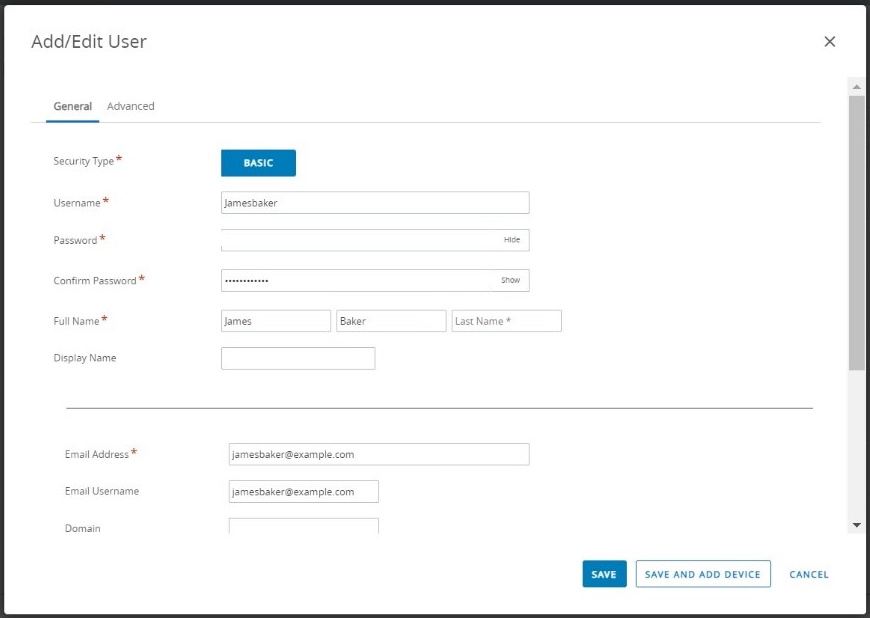Image resolution: width=870 pixels, height=618 pixels.
Task: Switch to the Advanced tab
Action: tap(130, 106)
